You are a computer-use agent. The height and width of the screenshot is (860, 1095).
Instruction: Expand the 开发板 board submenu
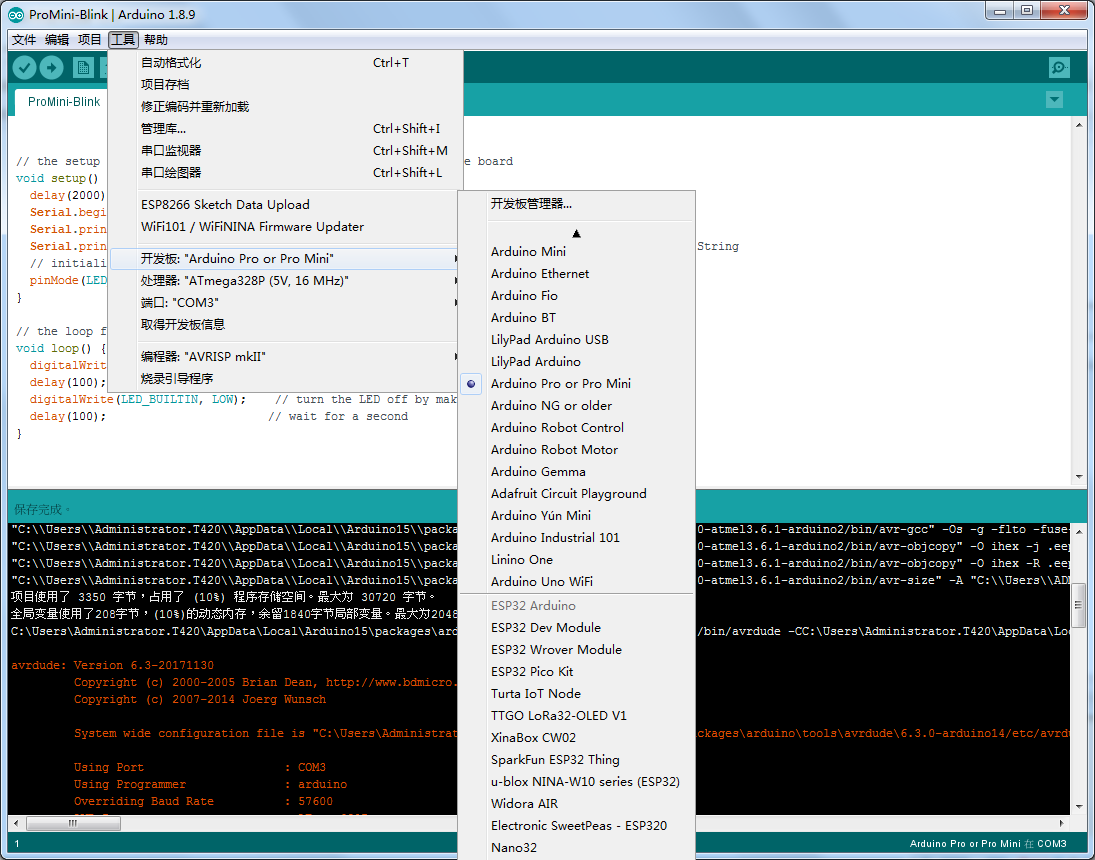(286, 258)
